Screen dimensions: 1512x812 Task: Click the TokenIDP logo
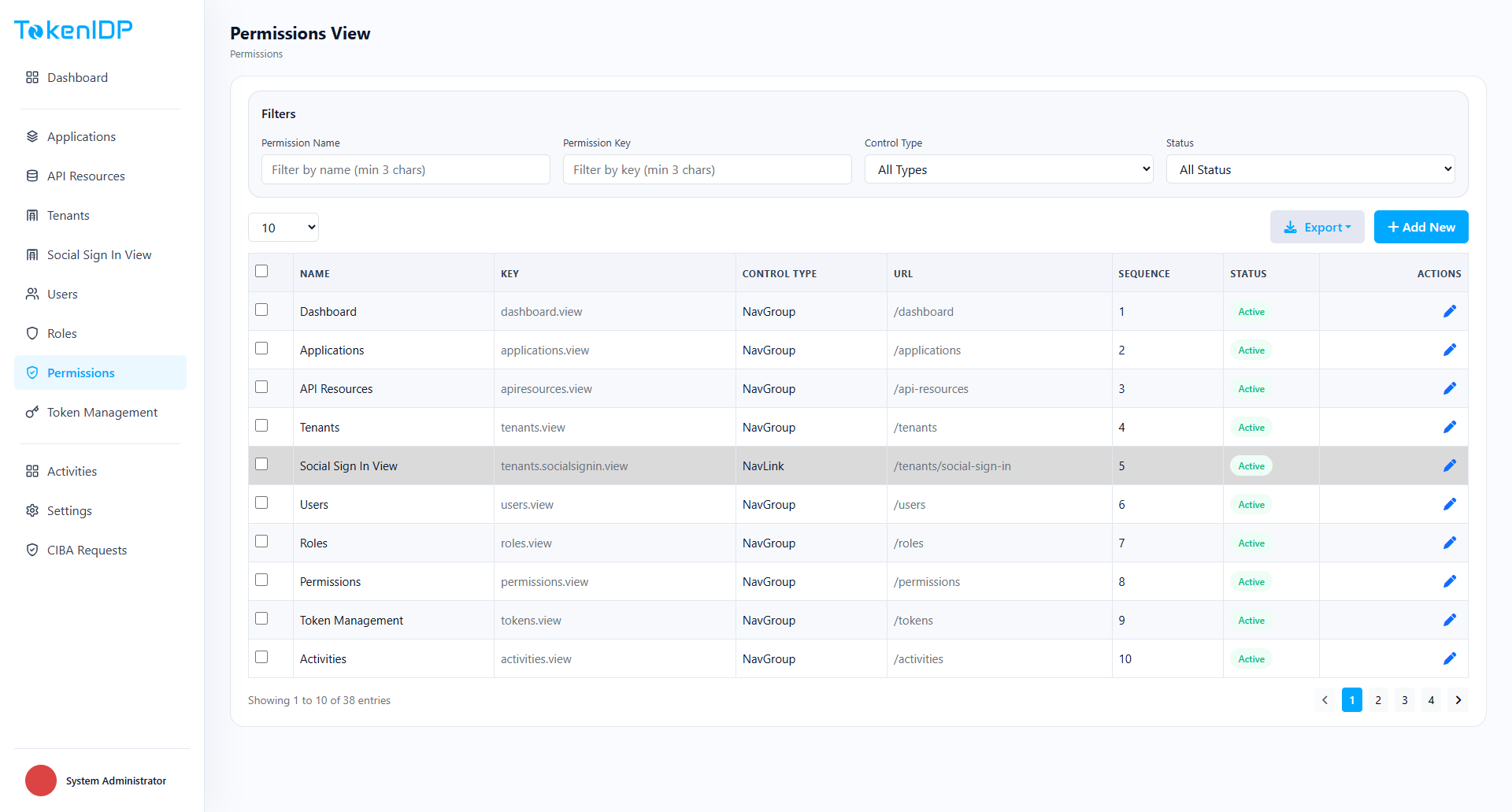tap(73, 30)
